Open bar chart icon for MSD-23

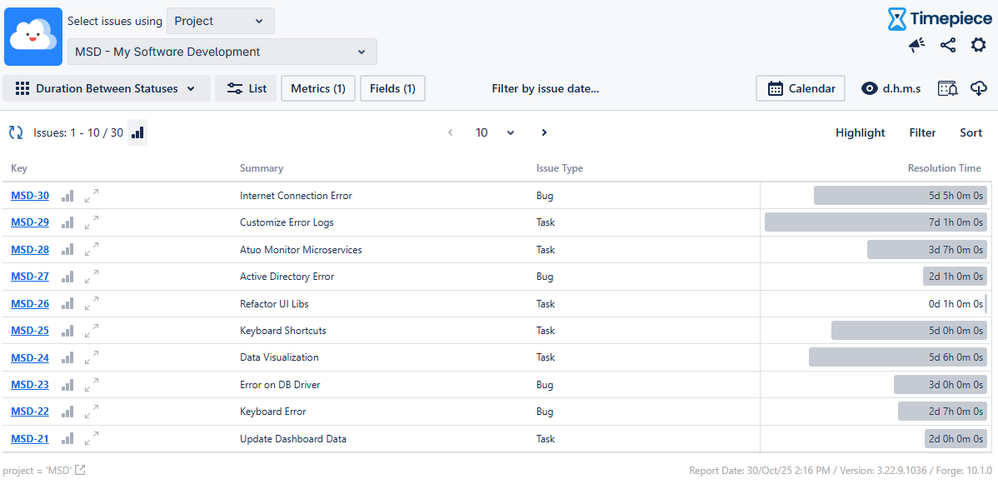point(67,385)
